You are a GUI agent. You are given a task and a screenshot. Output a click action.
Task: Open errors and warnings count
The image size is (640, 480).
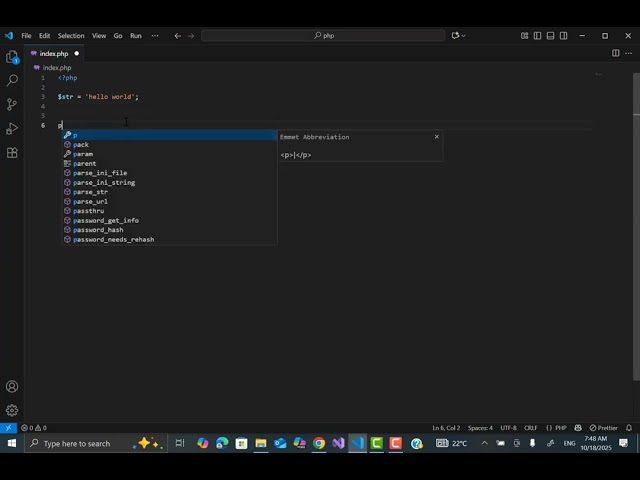[x=34, y=428]
